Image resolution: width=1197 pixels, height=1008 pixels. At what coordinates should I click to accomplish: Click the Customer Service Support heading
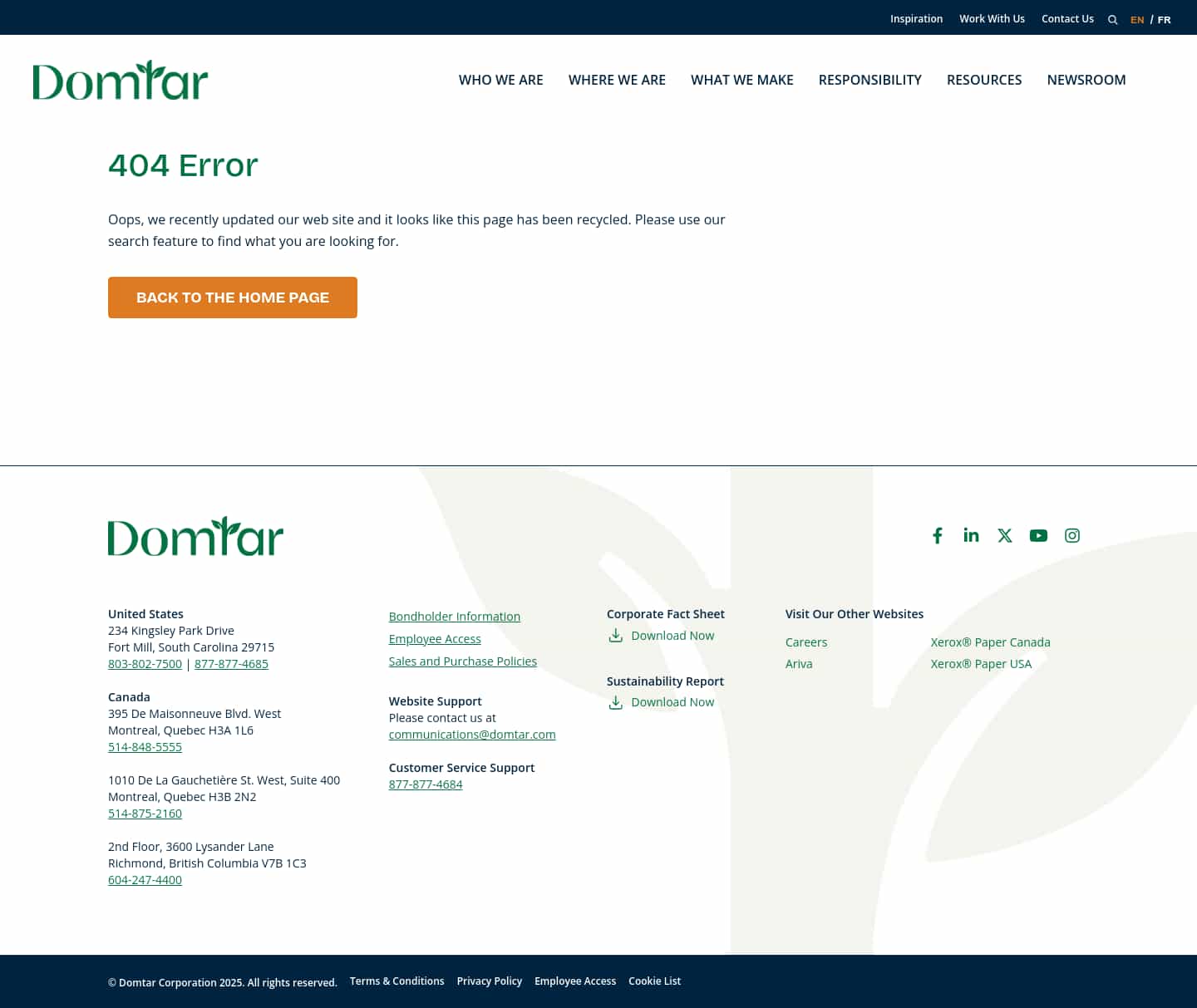[461, 768]
